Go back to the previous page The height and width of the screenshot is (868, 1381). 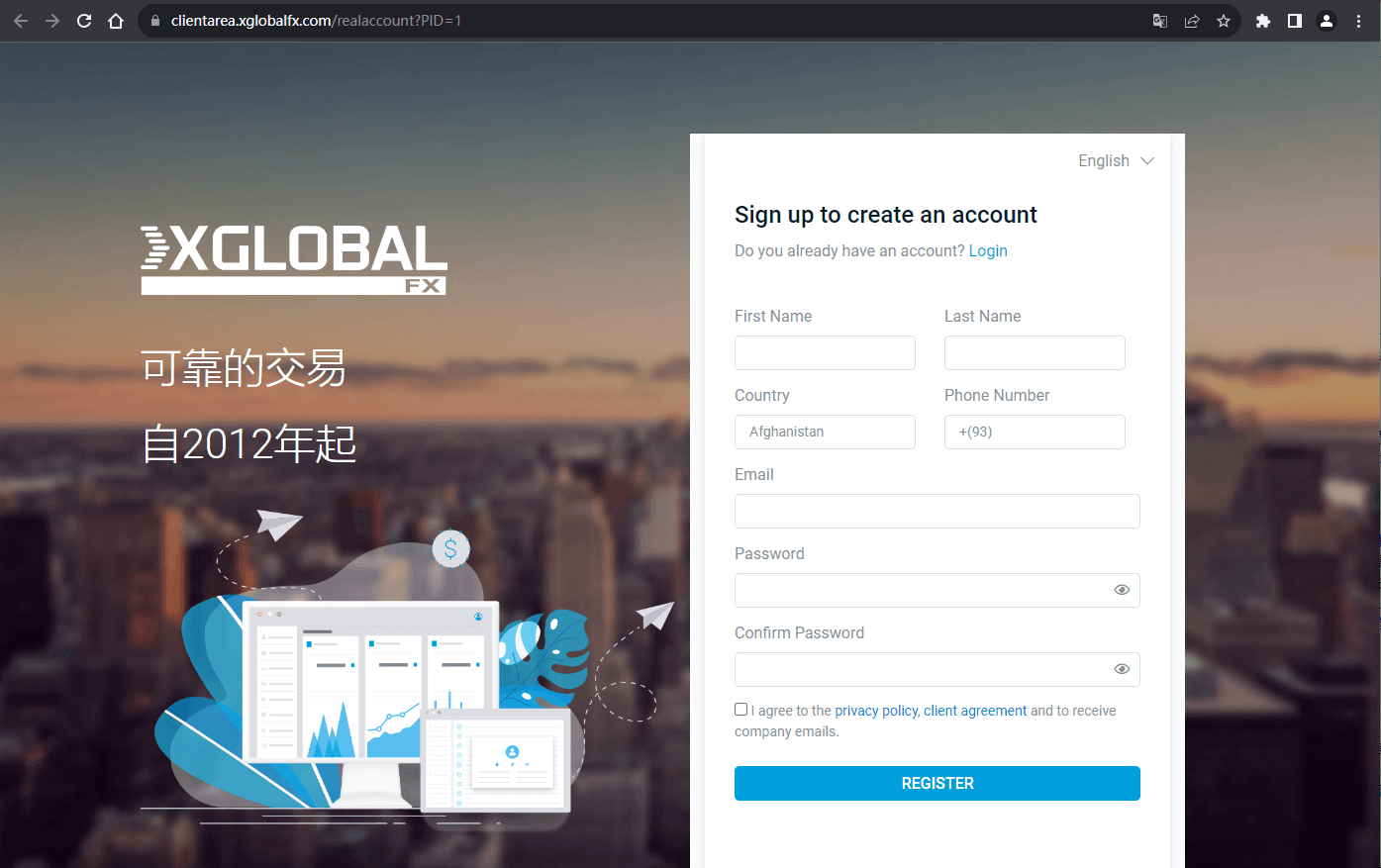click(x=21, y=21)
